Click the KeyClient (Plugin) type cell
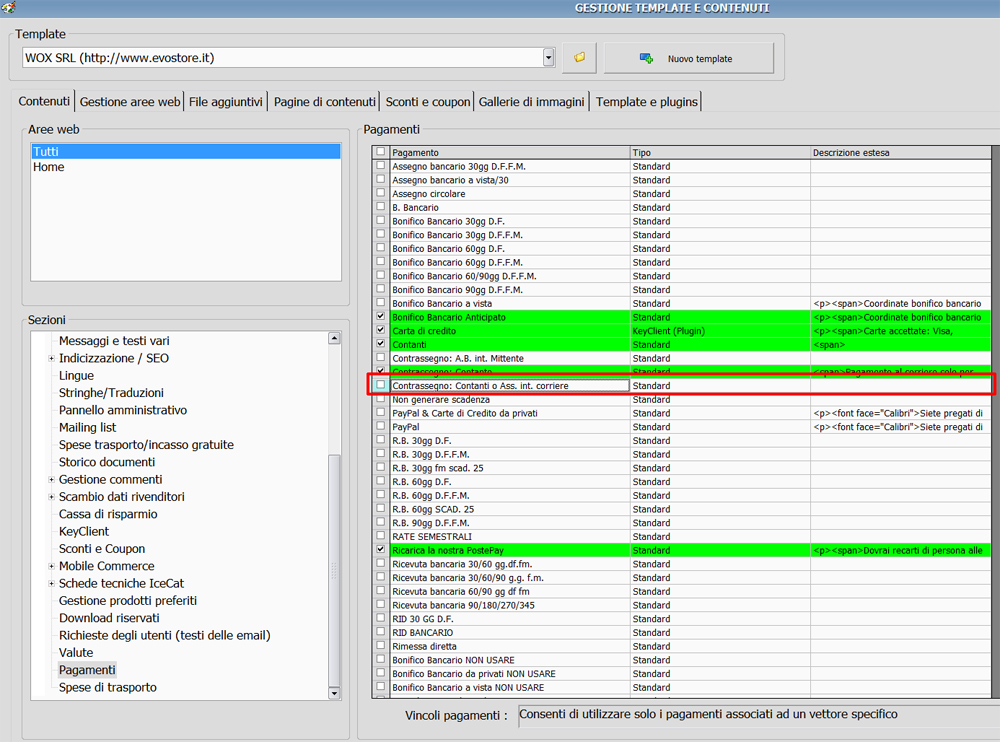The width and height of the screenshot is (1000, 742). point(720,331)
